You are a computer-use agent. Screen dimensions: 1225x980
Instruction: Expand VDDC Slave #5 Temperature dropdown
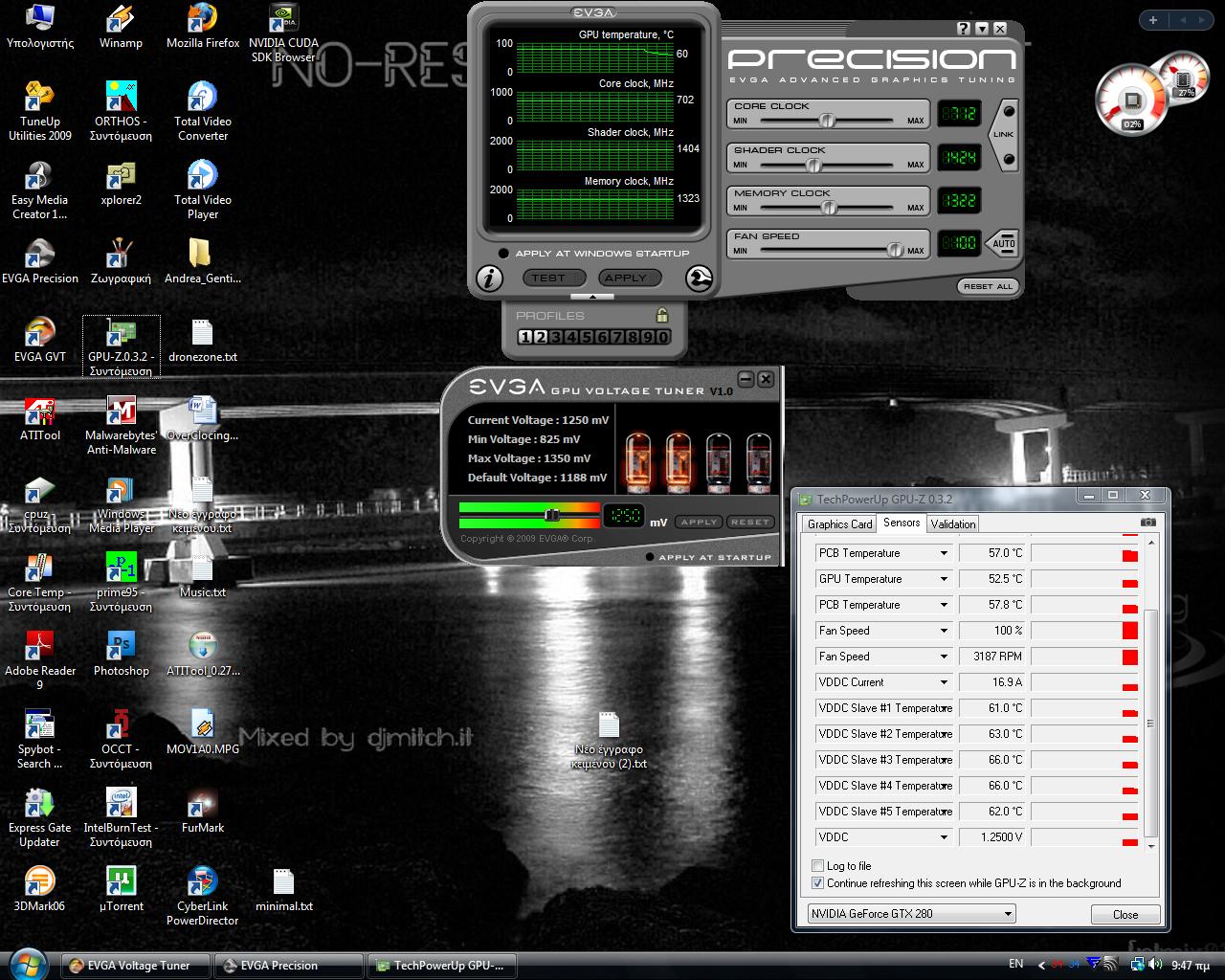(x=944, y=812)
